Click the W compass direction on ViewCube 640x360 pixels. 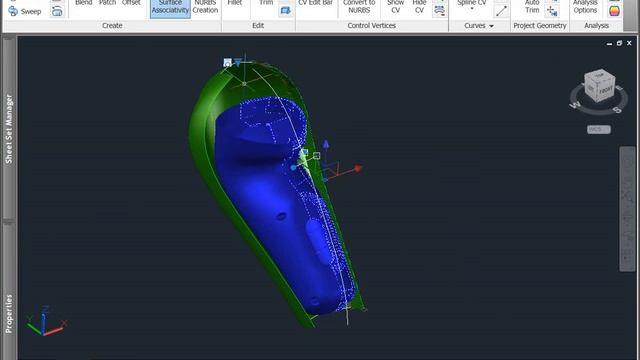pos(575,105)
